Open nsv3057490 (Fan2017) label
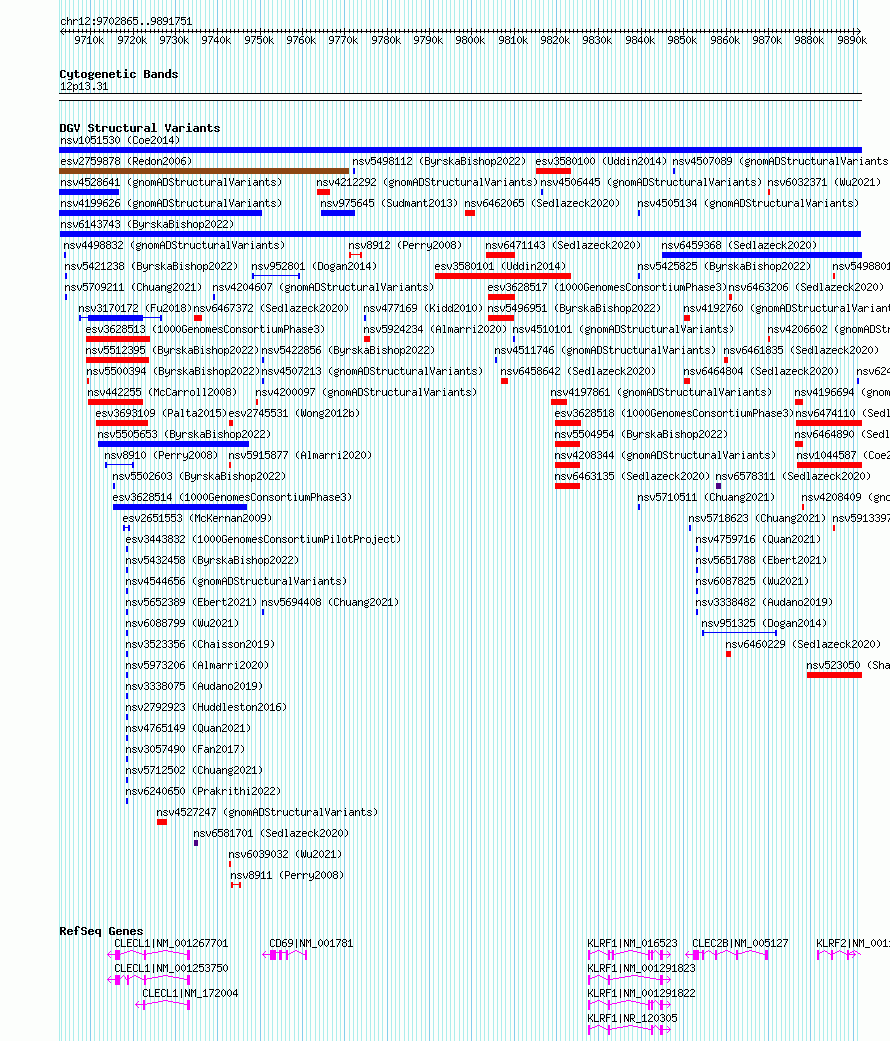 (185, 750)
